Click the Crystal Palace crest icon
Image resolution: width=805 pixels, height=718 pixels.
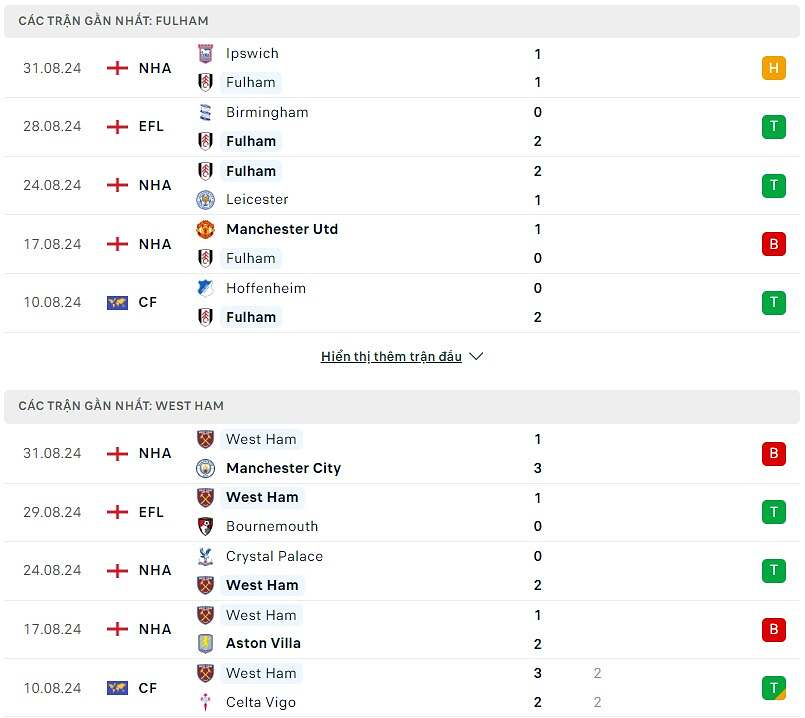point(205,556)
